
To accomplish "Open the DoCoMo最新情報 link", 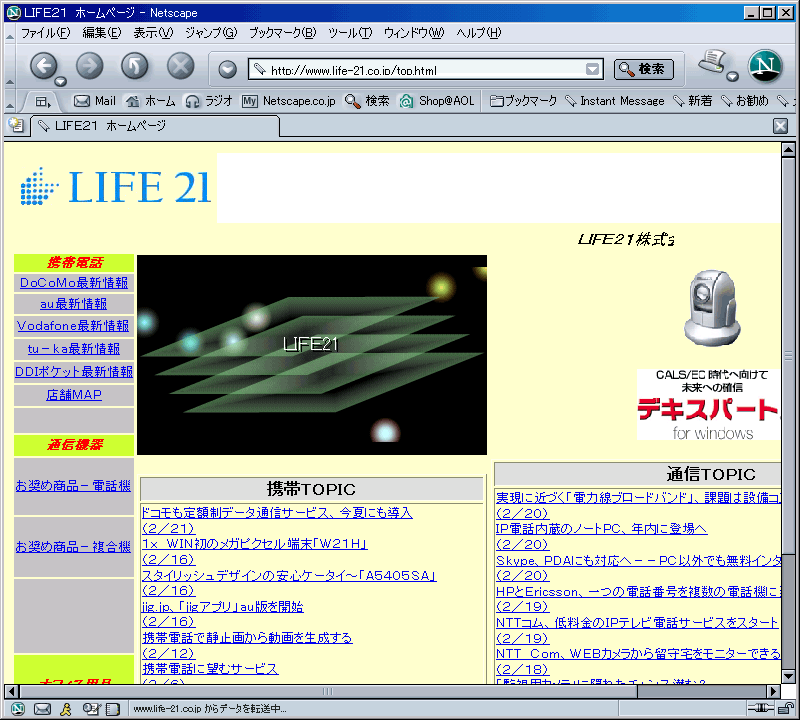I will point(74,283).
